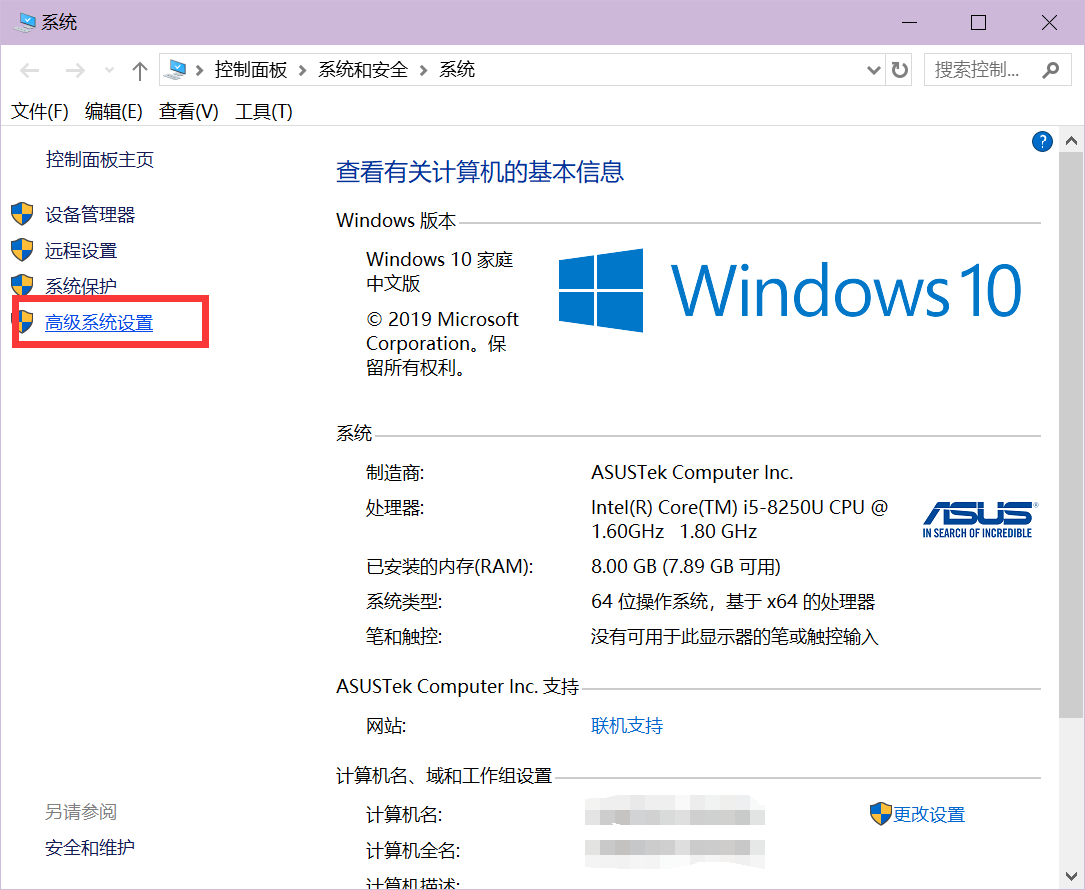Screen dimensions: 1085x890
Task: Open address bar history dropdown
Action: tap(873, 70)
